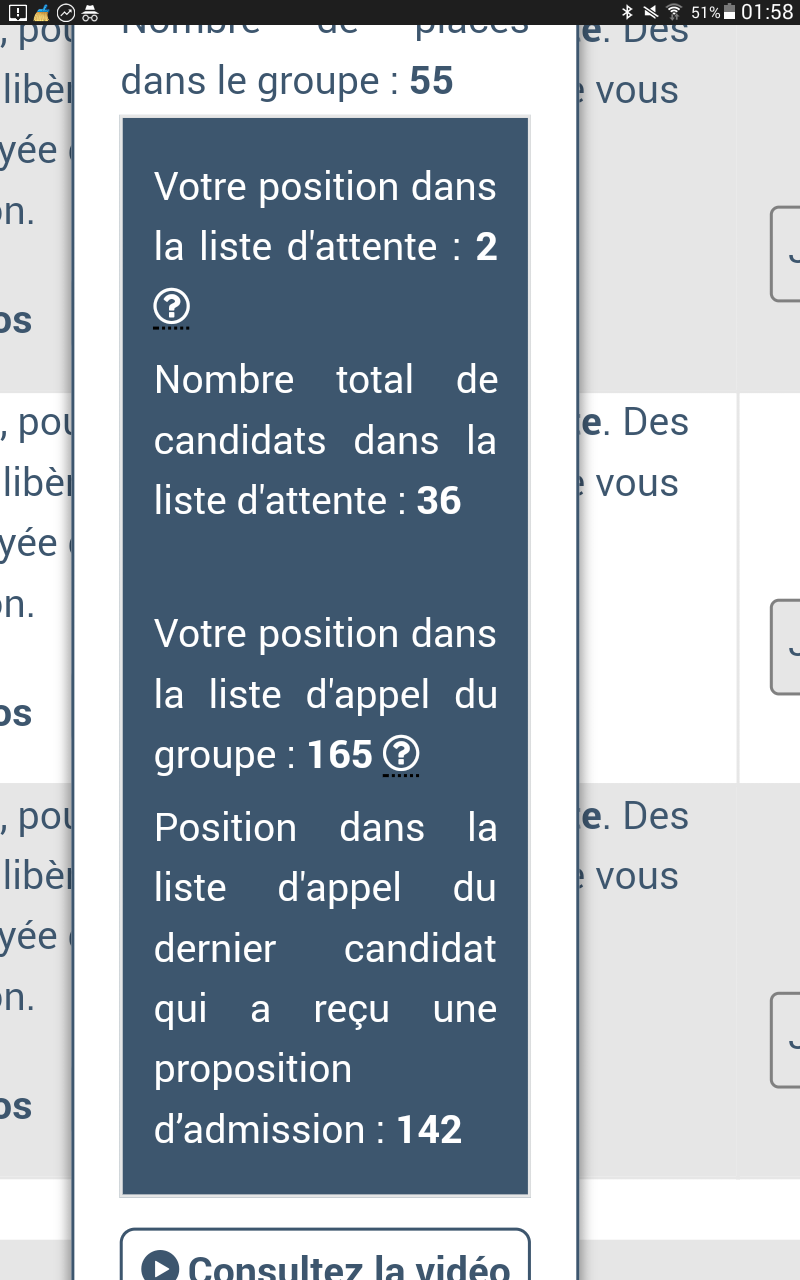800x1280 pixels.
Task: Open the Consultez la vidéo button
Action: point(325,1262)
